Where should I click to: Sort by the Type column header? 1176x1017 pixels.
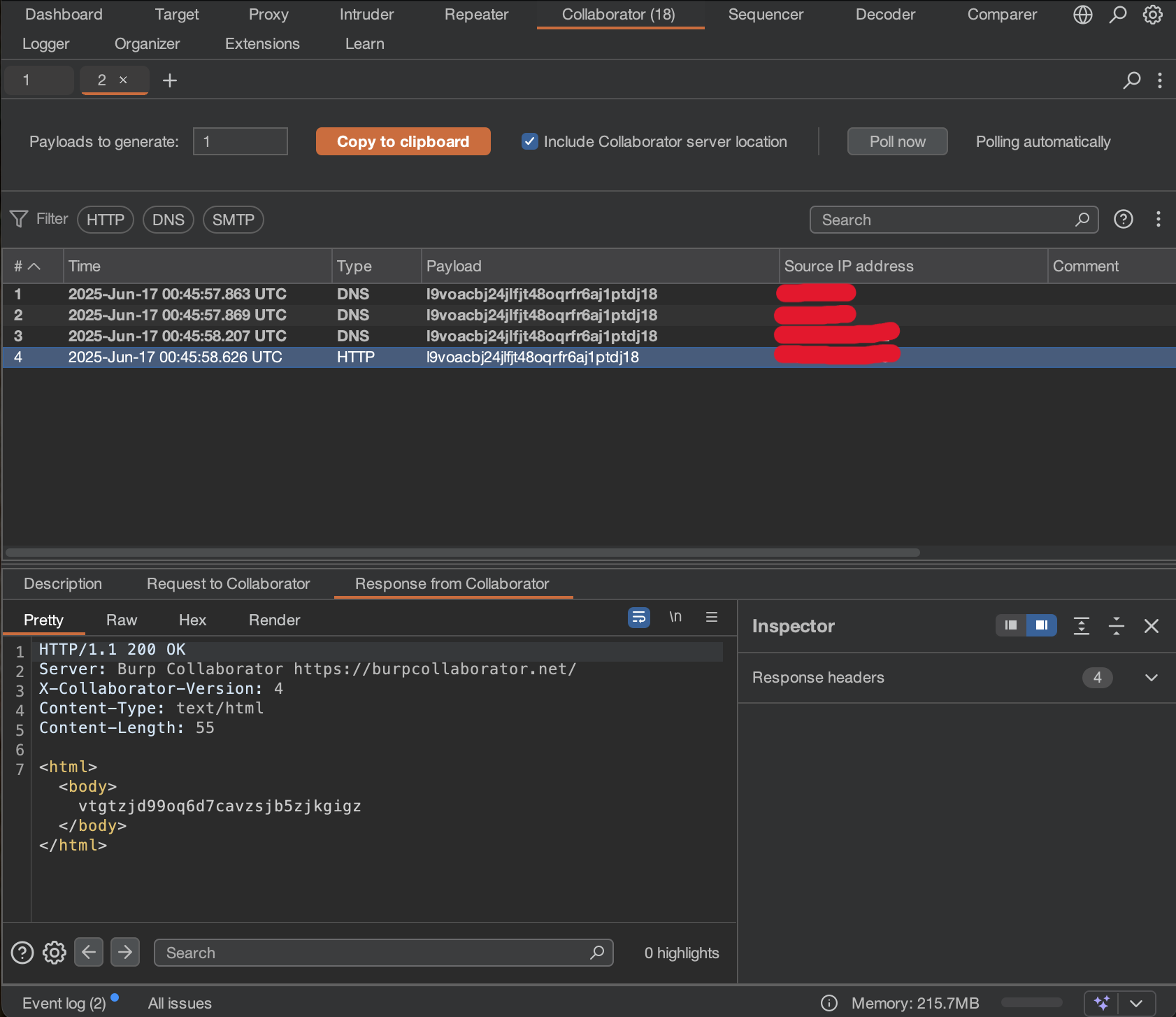(377, 266)
